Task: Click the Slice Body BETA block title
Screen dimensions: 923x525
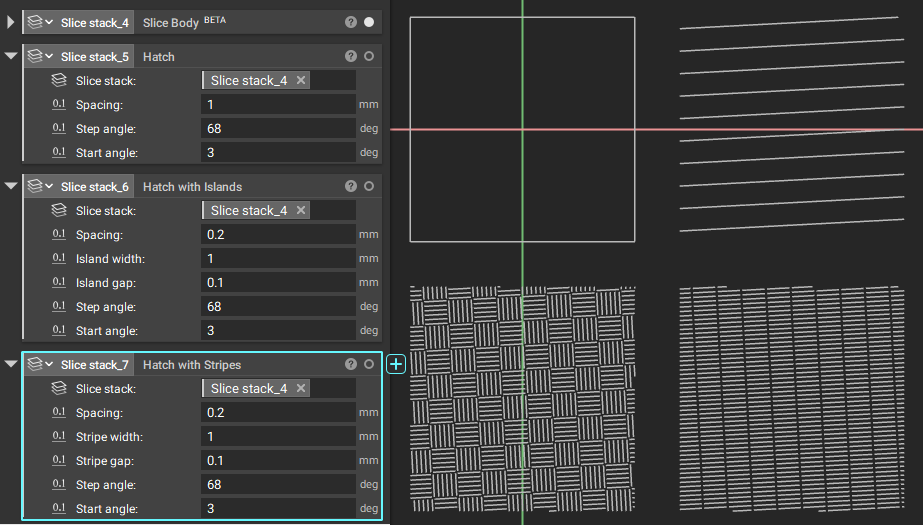Action: (184, 22)
